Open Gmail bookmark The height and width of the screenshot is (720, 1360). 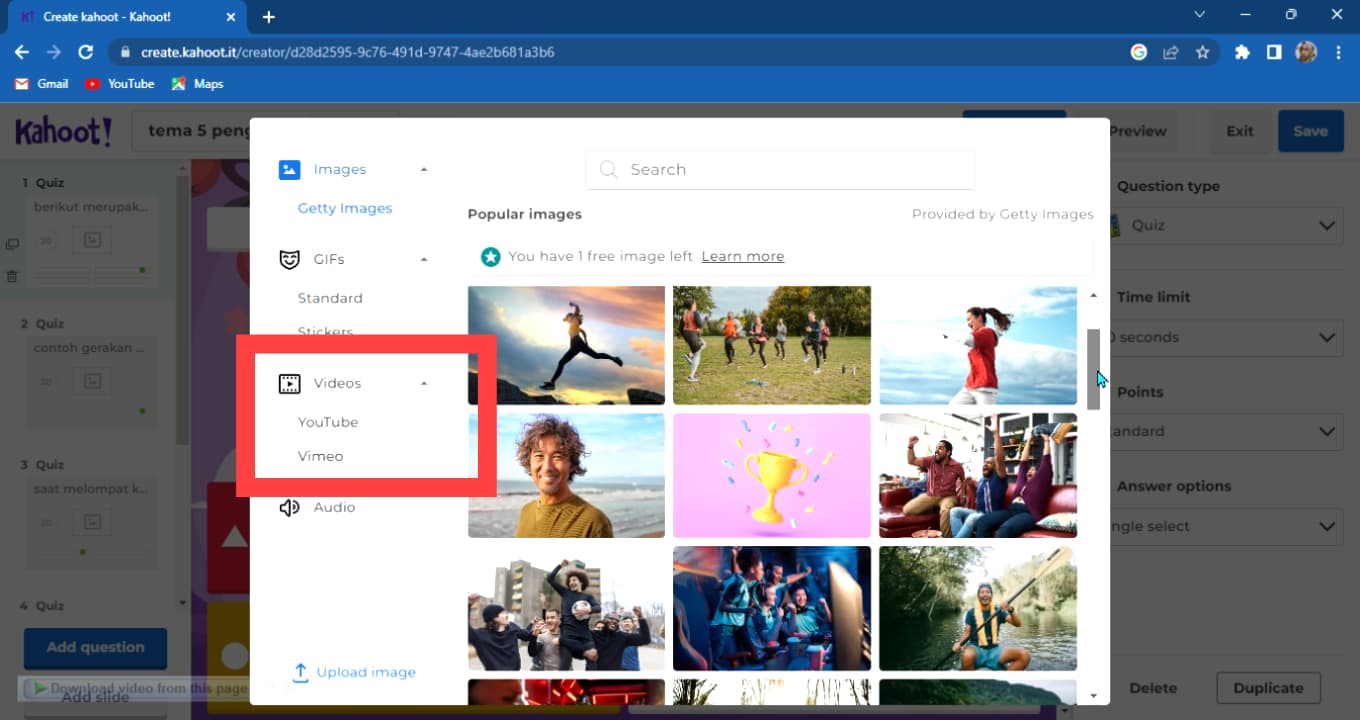click(x=41, y=84)
